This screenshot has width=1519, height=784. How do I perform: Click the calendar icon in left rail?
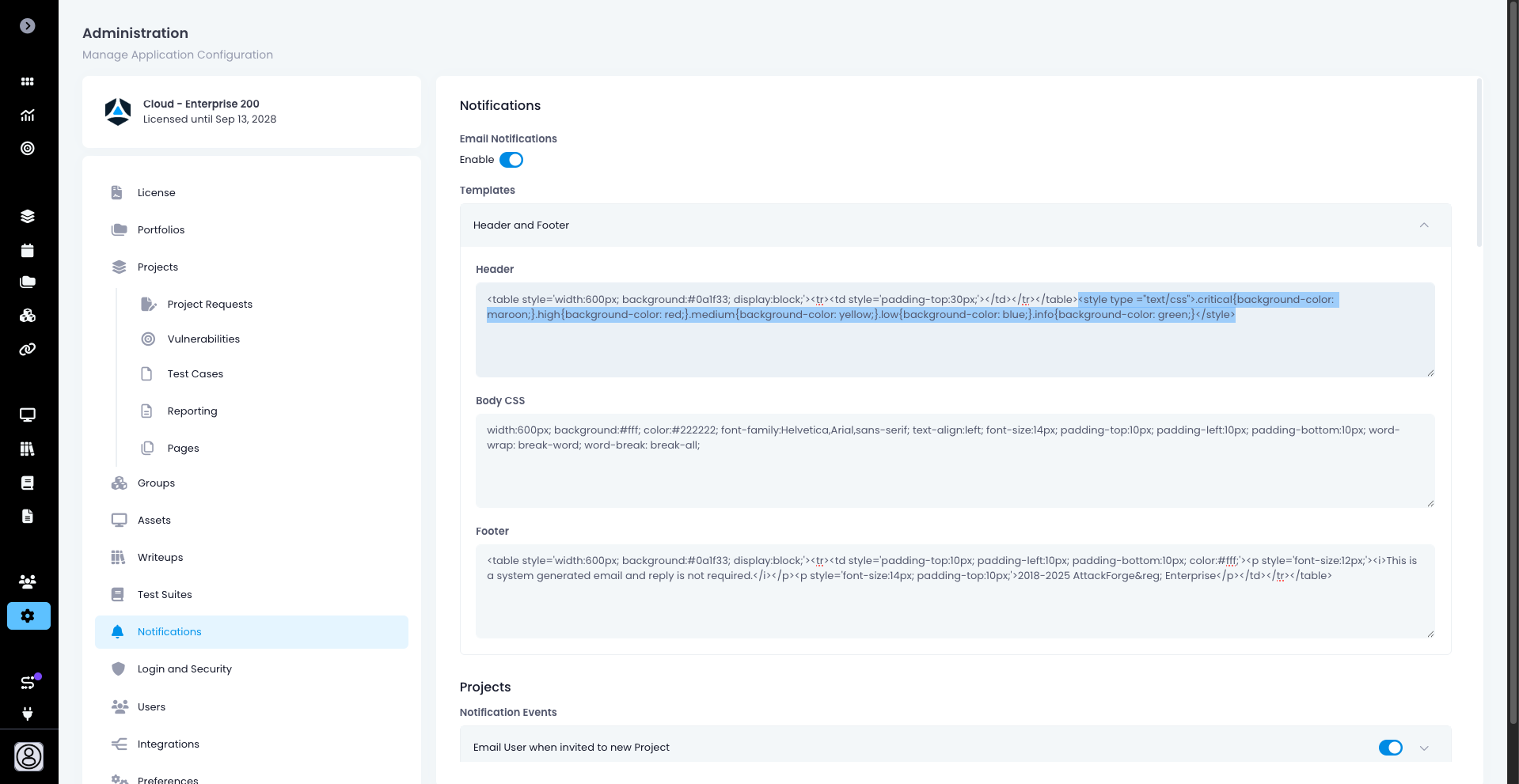28,251
